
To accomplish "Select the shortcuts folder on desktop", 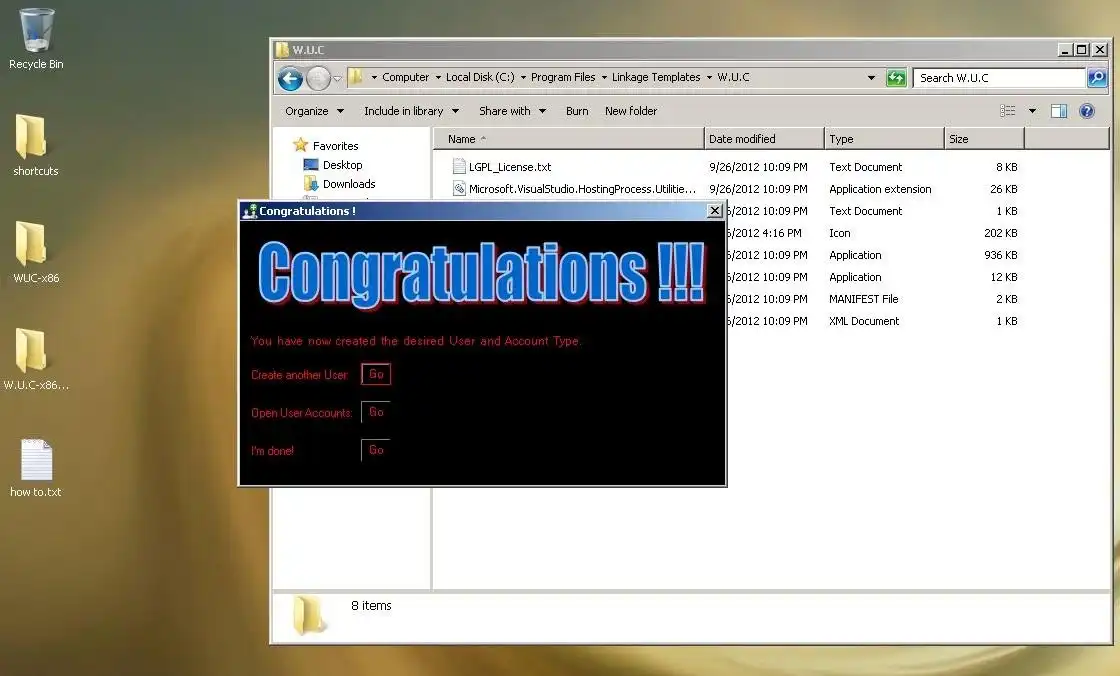I will 31,136.
